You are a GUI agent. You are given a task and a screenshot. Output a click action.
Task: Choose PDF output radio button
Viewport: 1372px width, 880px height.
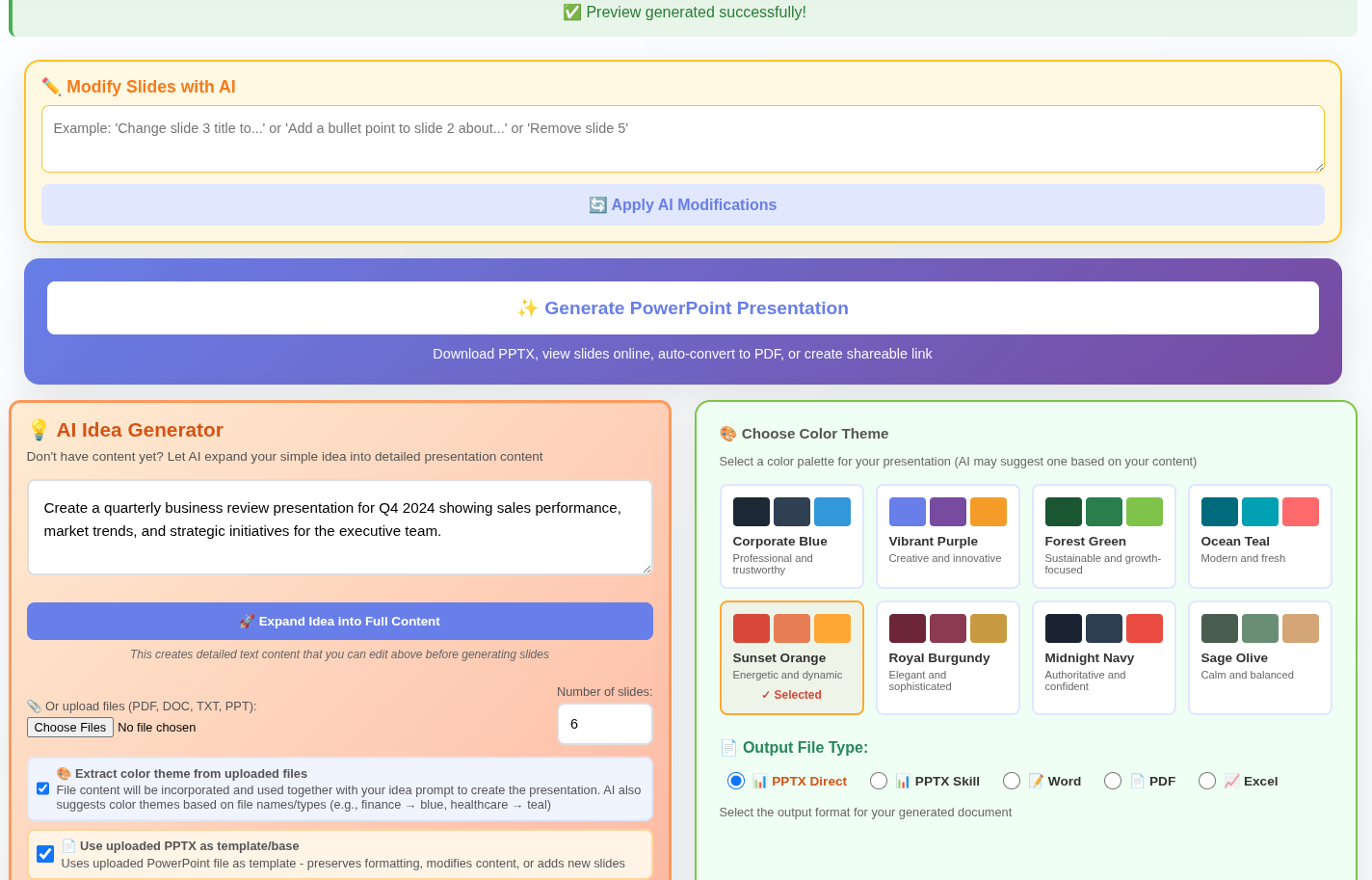tap(1113, 781)
